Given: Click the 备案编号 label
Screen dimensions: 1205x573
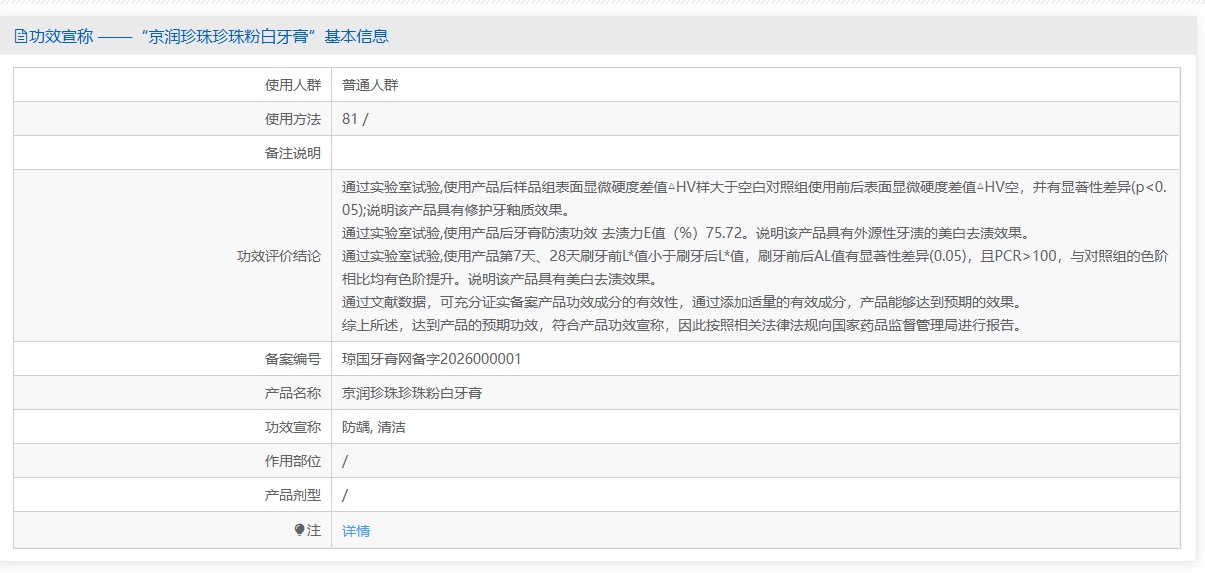Looking at the screenshot, I should (x=293, y=359).
